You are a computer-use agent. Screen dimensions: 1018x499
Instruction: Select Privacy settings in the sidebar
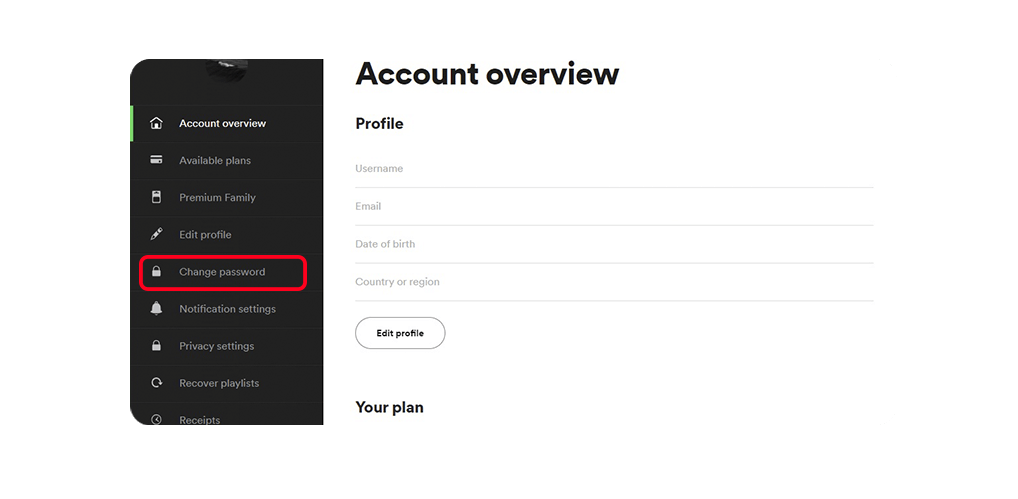227,346
